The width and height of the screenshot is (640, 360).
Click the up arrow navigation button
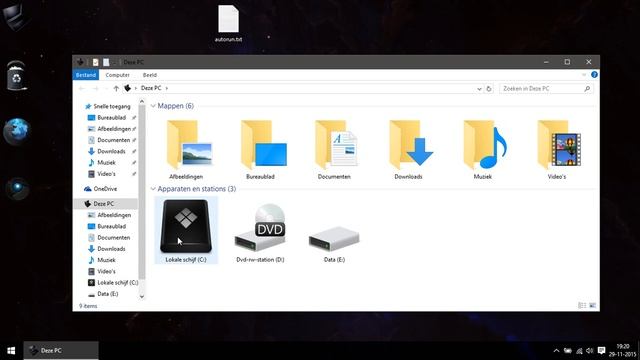pos(116,89)
